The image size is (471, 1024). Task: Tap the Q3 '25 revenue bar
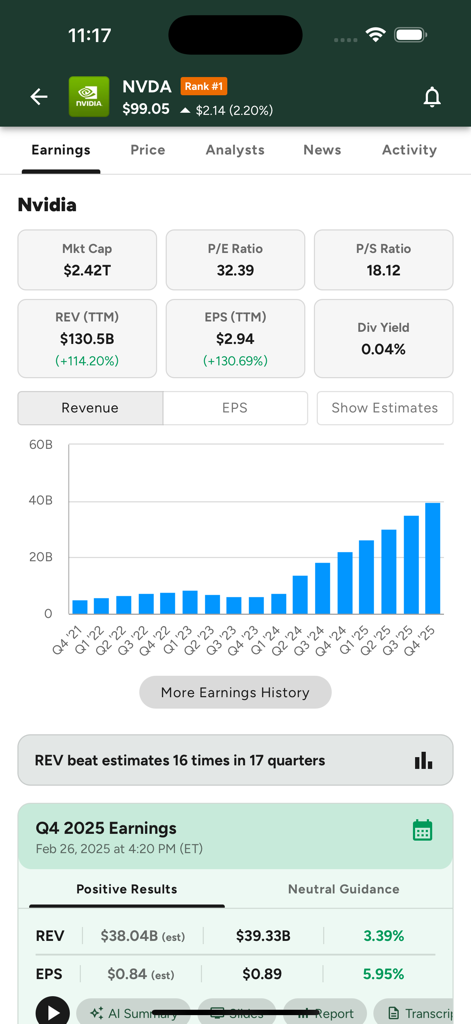(411, 565)
